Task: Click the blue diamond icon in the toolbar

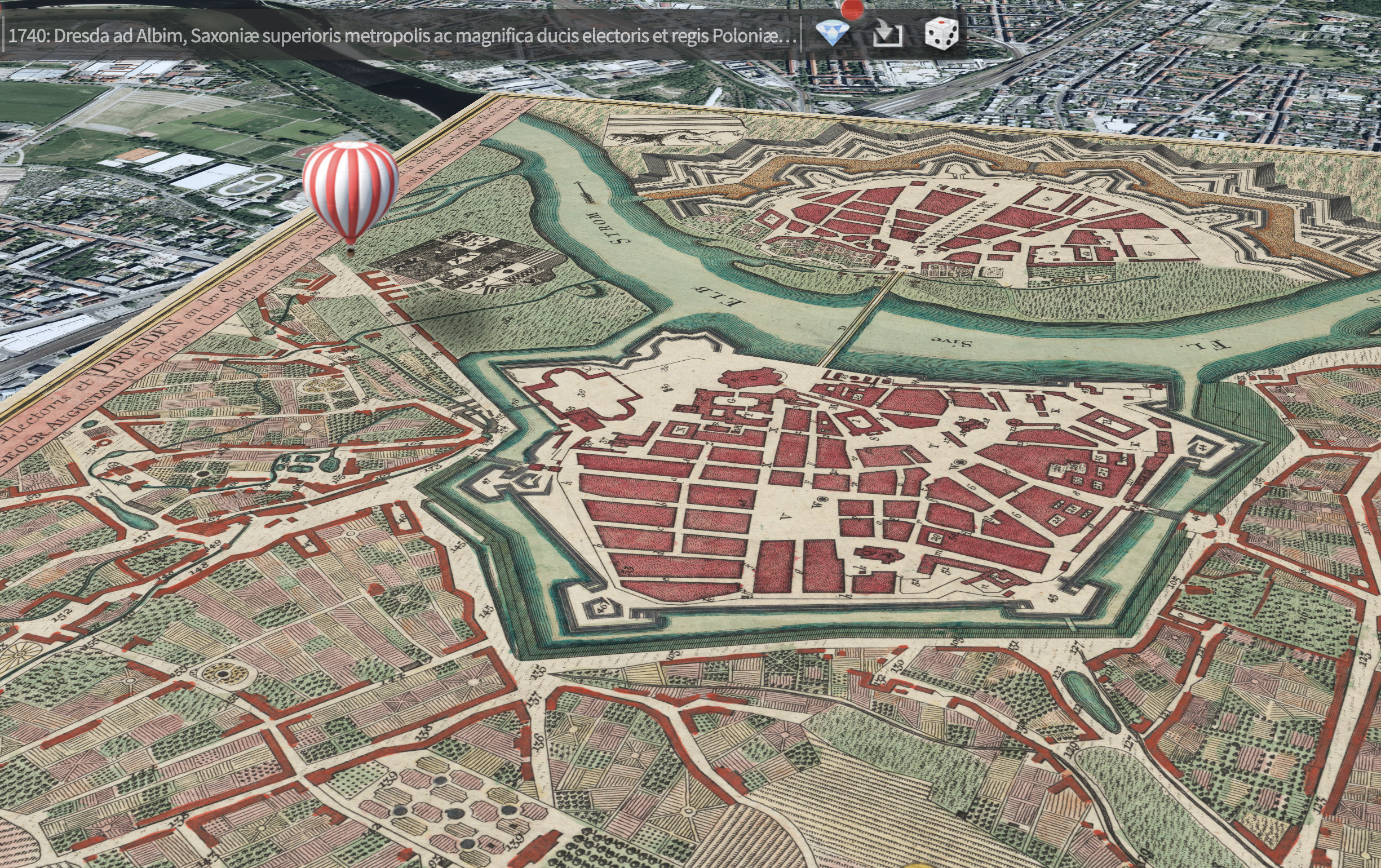Action: tap(831, 34)
